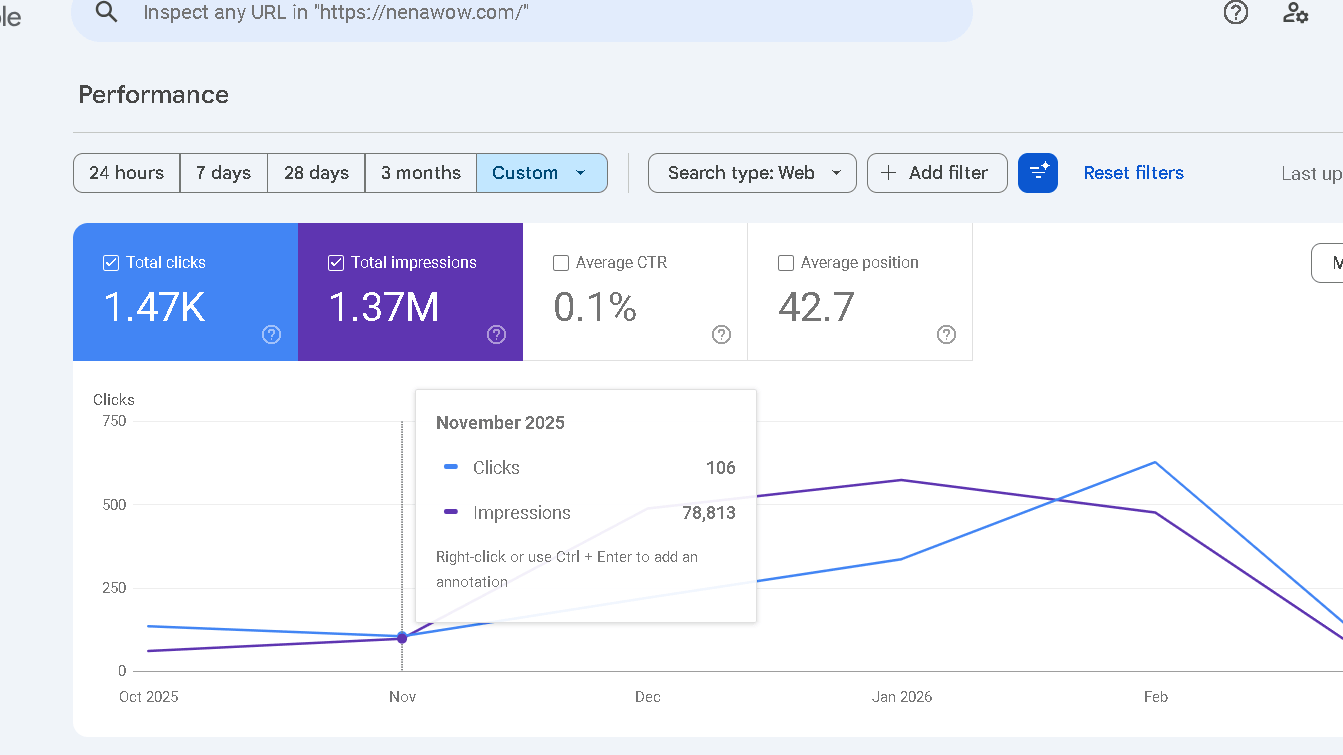Click inside the Inspect any URL field
Image resolution: width=1343 pixels, height=755 pixels.
point(400,14)
